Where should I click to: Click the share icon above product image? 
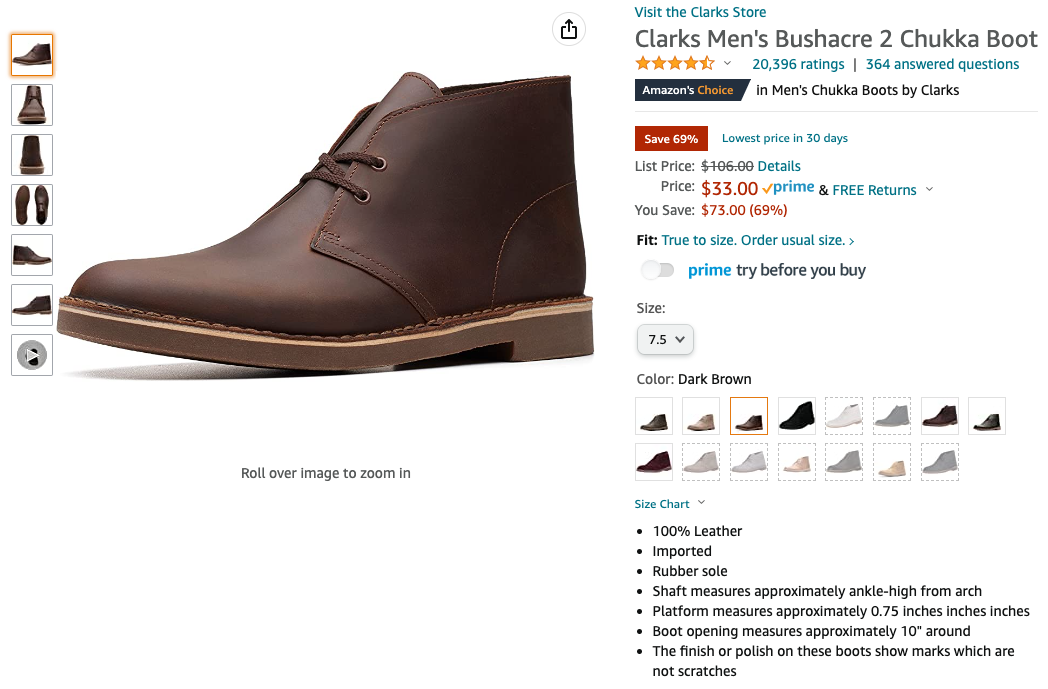[x=568, y=30]
